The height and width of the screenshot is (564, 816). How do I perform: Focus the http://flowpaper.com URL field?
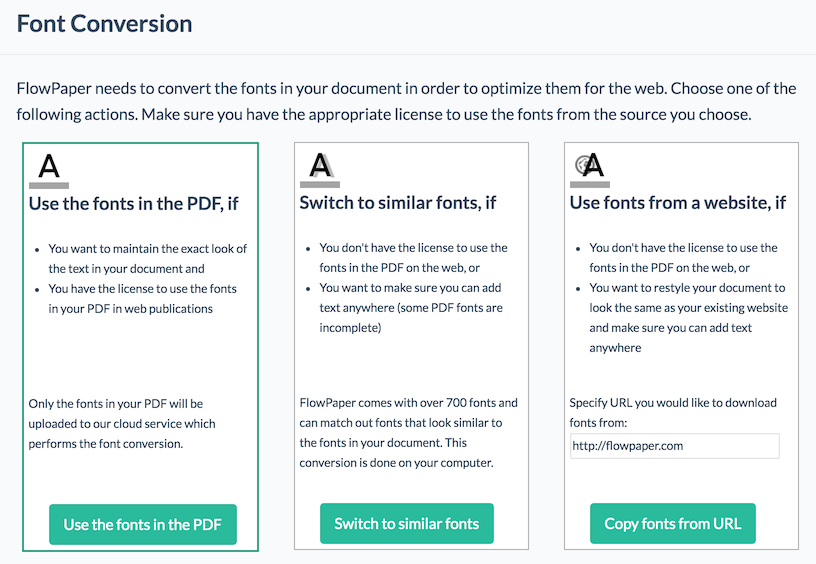pos(674,446)
